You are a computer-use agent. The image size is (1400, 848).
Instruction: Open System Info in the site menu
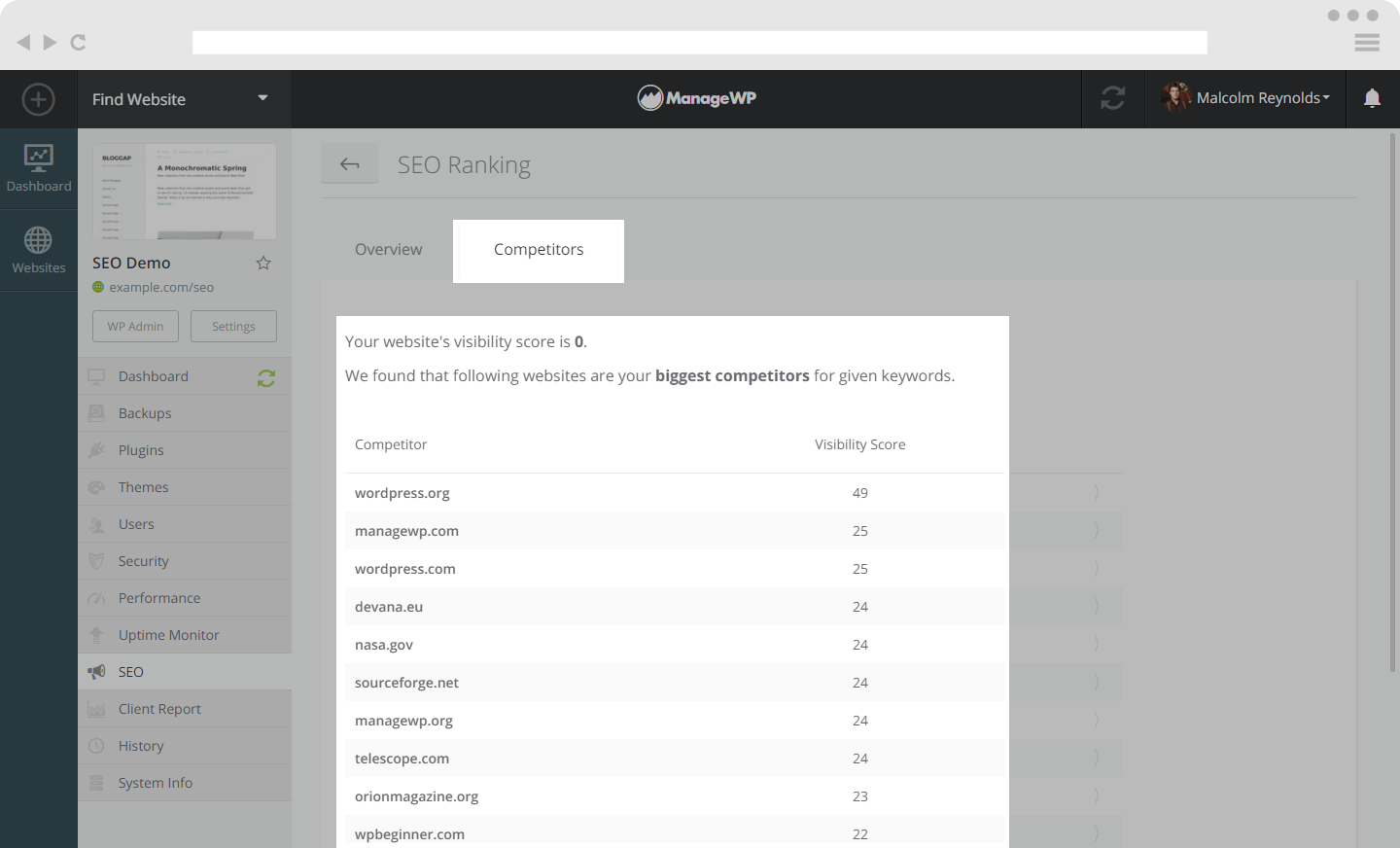click(185, 783)
